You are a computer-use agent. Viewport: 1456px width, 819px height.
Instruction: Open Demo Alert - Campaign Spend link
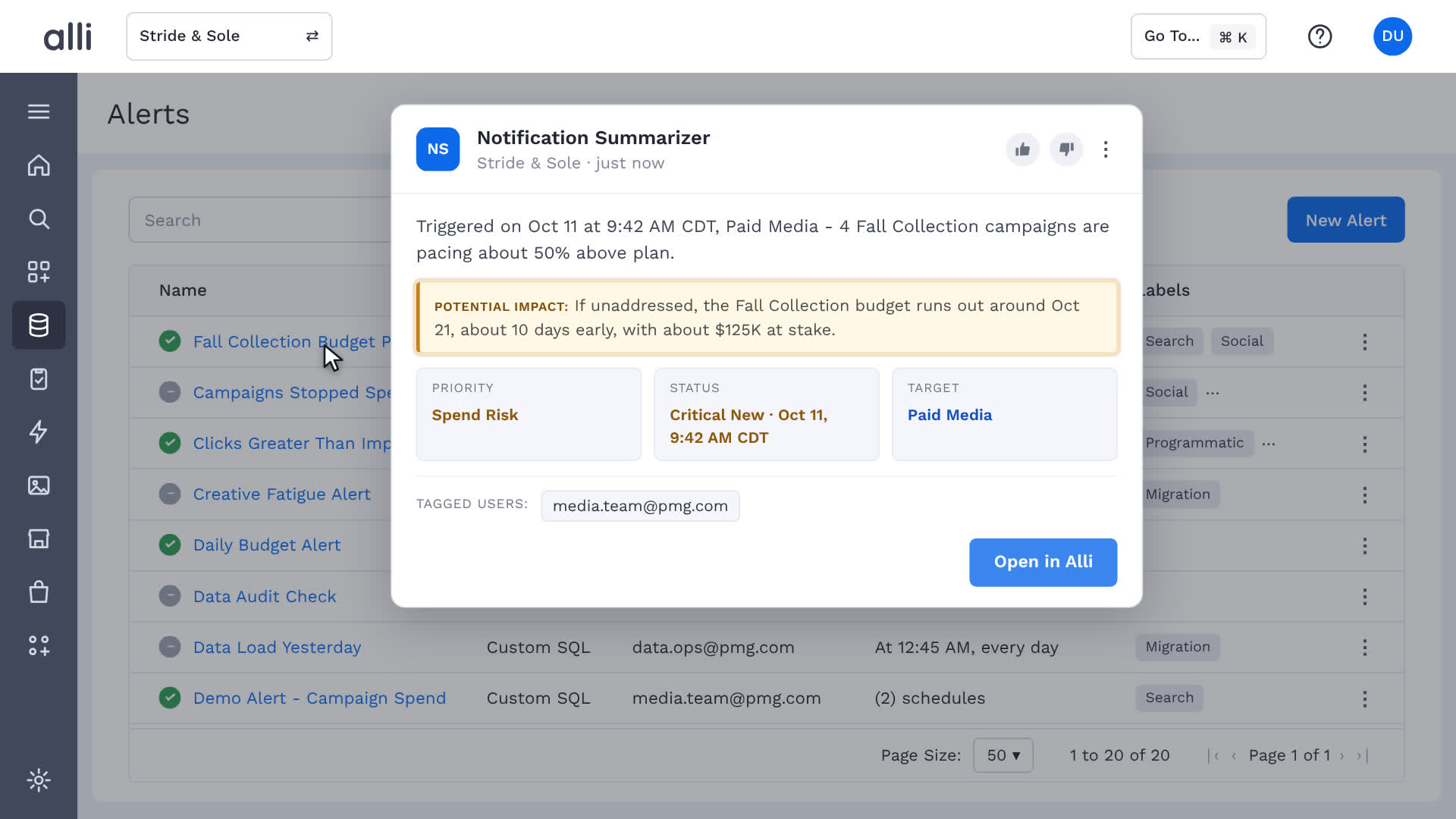pyautogui.click(x=319, y=698)
